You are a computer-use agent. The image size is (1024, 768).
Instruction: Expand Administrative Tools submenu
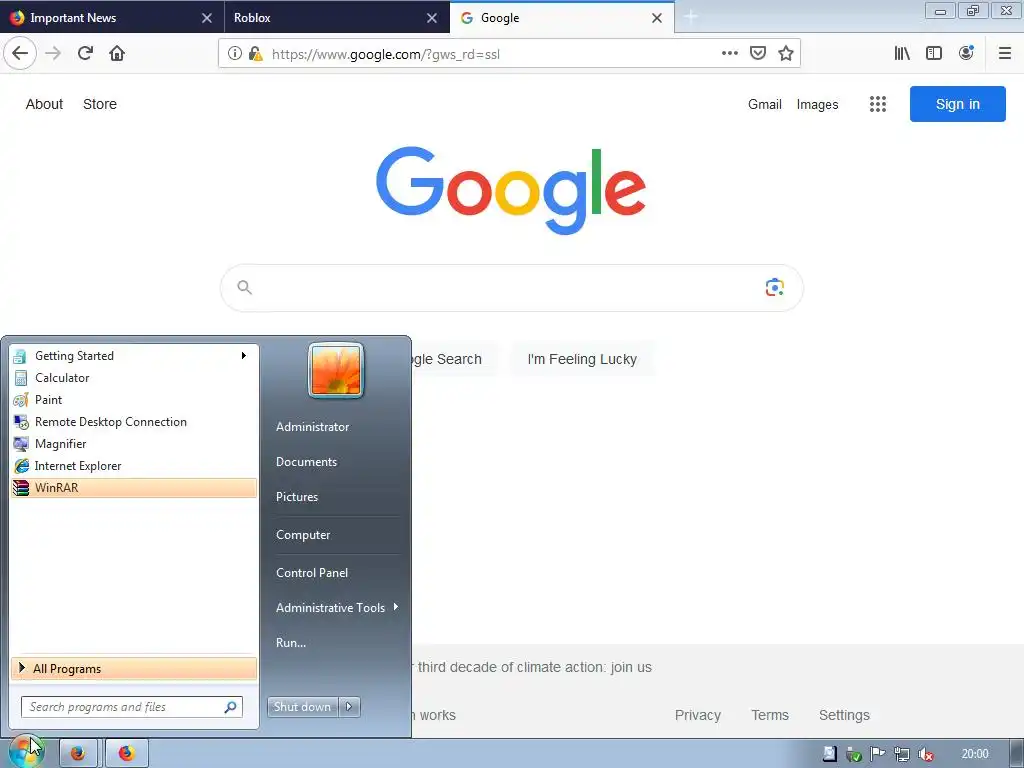pyautogui.click(x=336, y=607)
